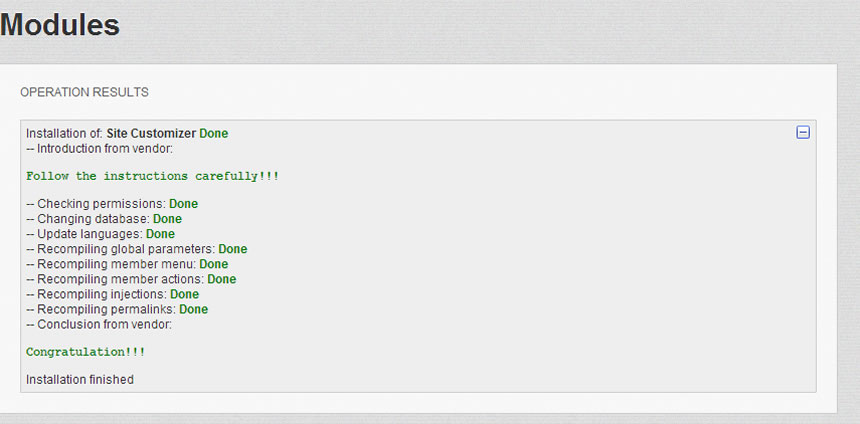Viewport: 860px width, 424px height.
Task: Click Done next to Update languages
Action: (x=160, y=234)
